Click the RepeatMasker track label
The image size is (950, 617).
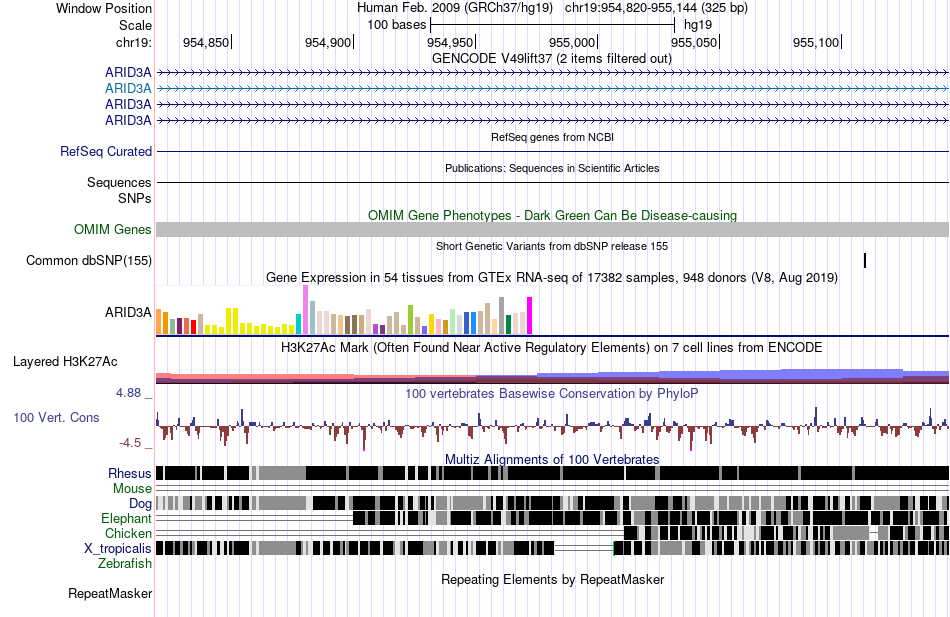pos(110,594)
